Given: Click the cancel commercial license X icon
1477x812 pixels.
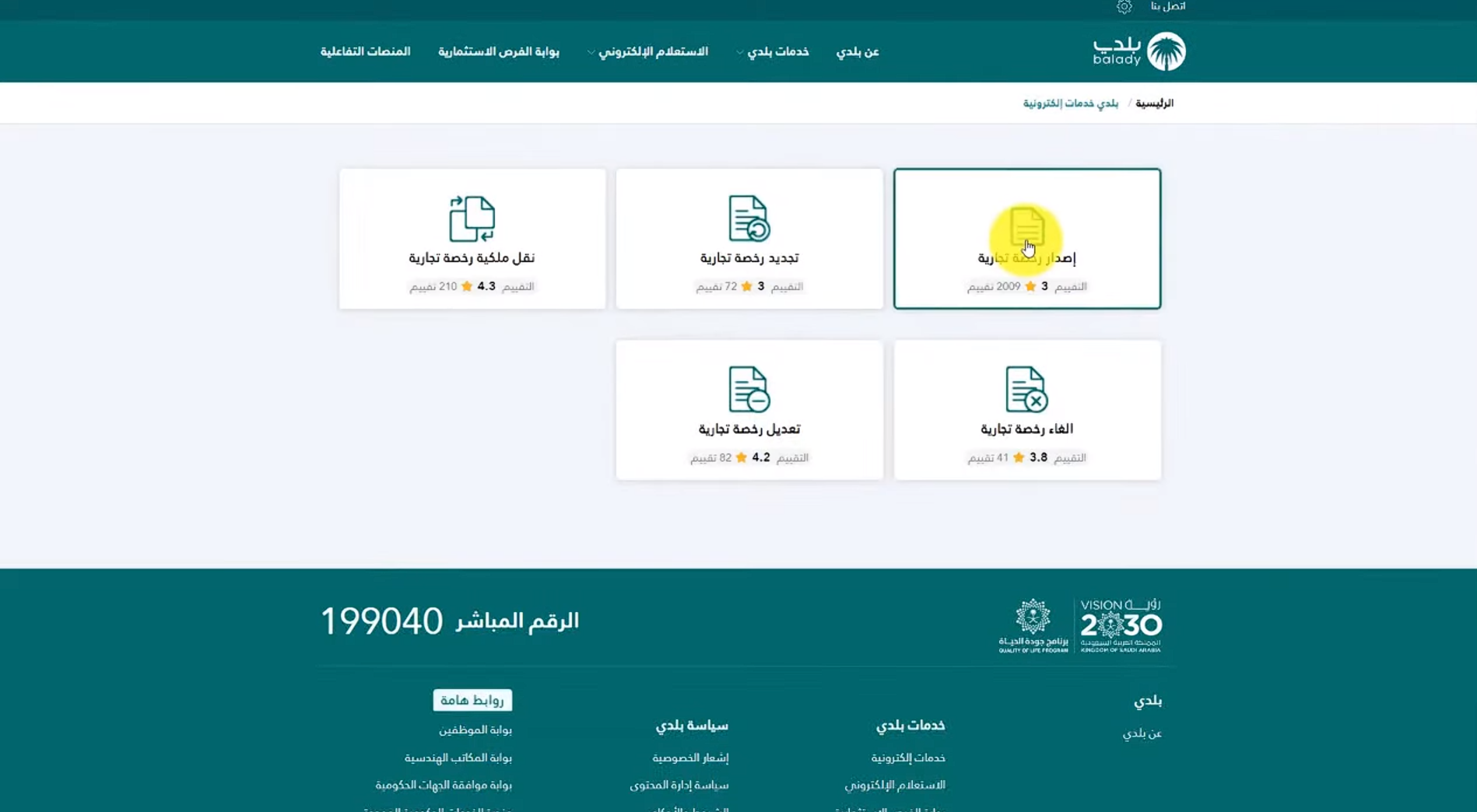Looking at the screenshot, I should 1026,390.
